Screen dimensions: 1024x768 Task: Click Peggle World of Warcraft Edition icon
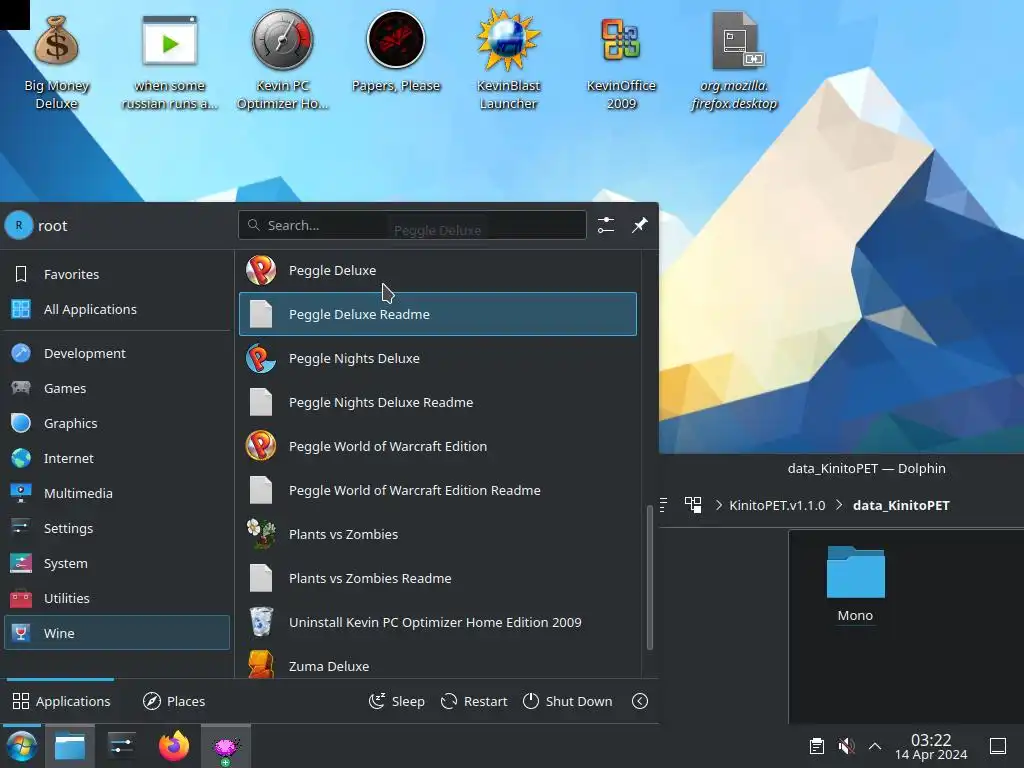click(261, 446)
